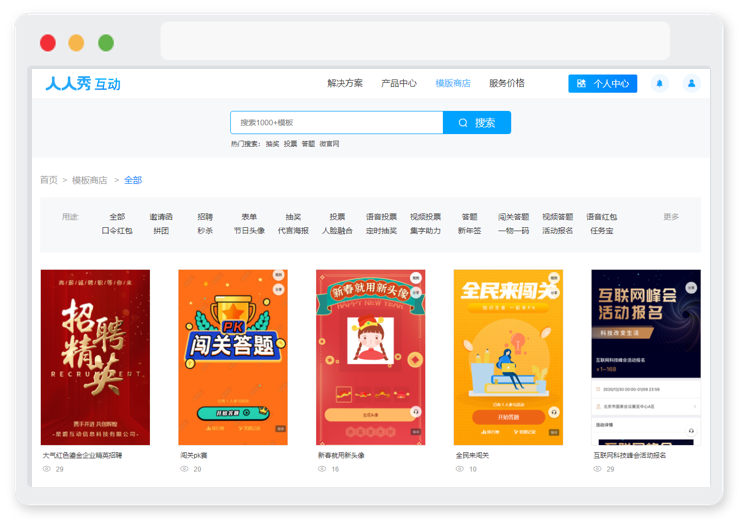
Task: Go to 服务价格 page
Action: tap(506, 83)
